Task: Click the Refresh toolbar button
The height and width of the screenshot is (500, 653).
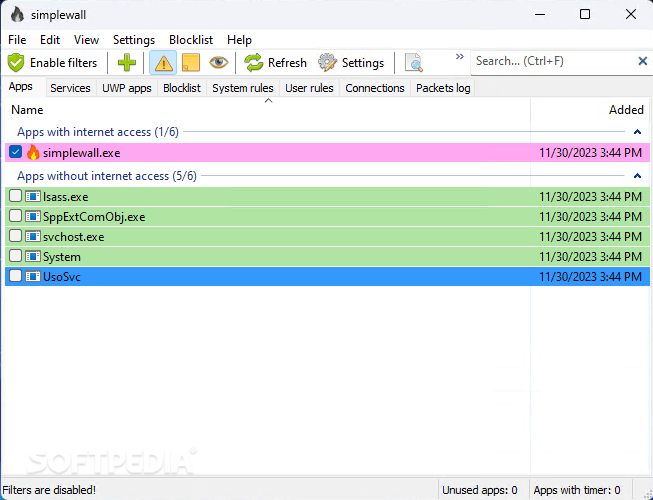Action: [275, 63]
